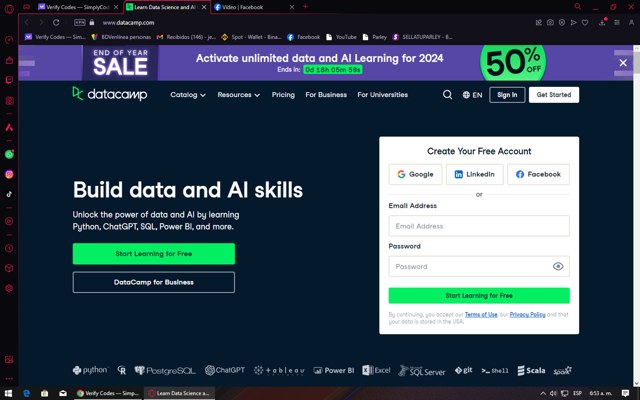This screenshot has width=640, height=400.
Task: Sign up with Facebook
Action: point(538,174)
